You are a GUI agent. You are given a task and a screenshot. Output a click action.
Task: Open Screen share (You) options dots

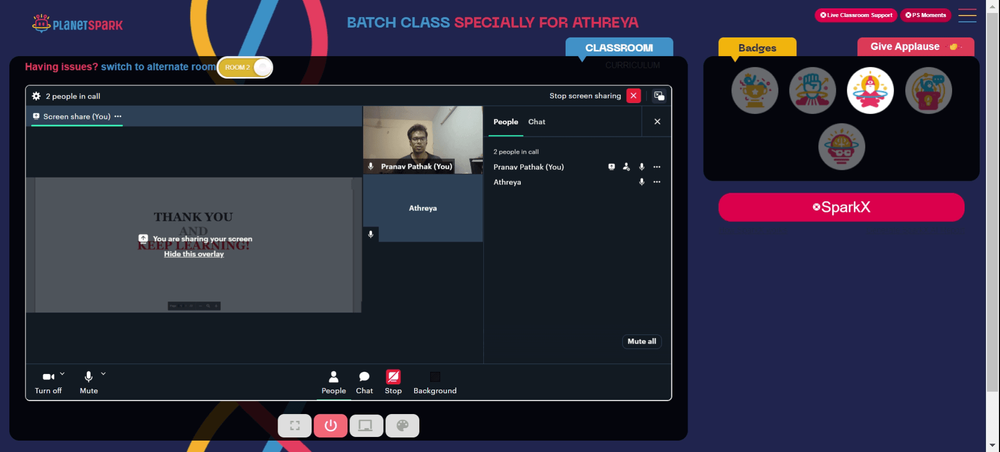coord(118,117)
